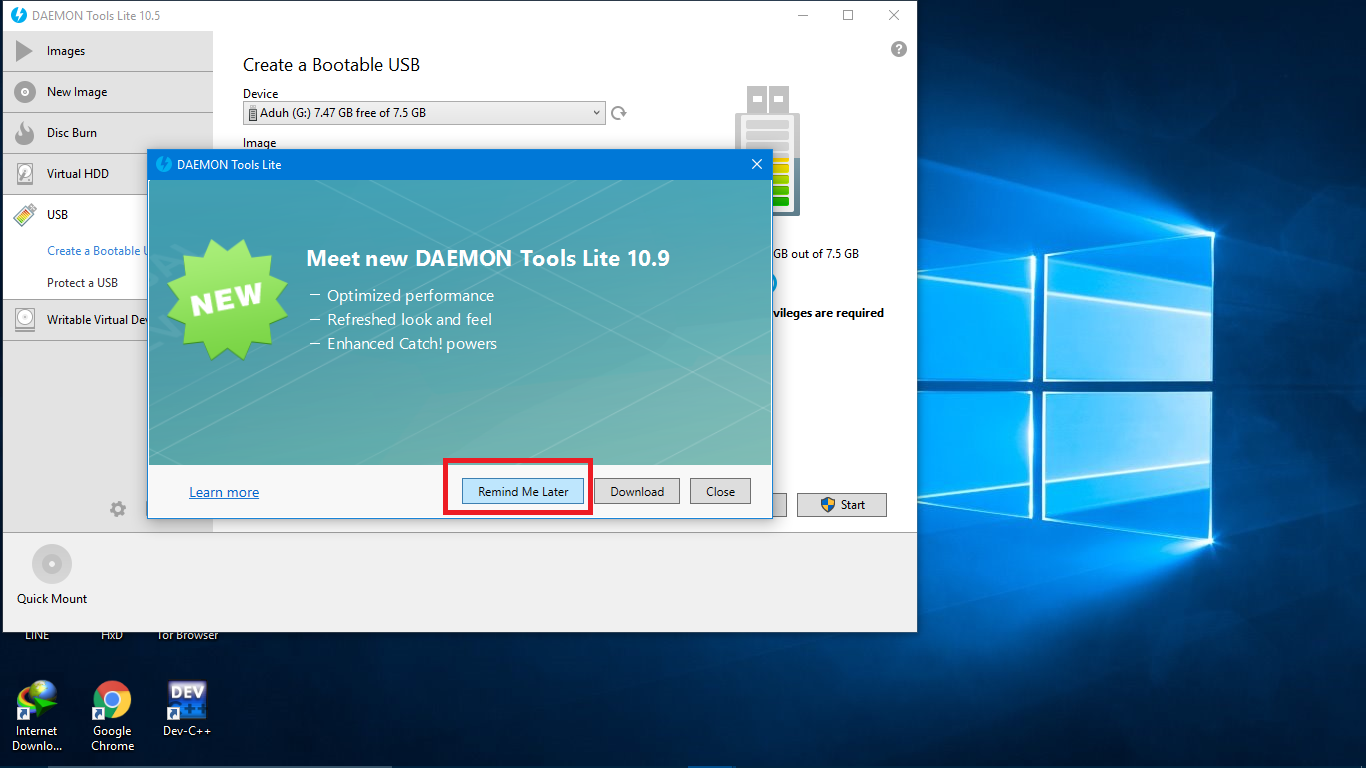Choose Create a Bootable USB subitem
Viewport: 1366px width, 768px height.
tap(97, 251)
